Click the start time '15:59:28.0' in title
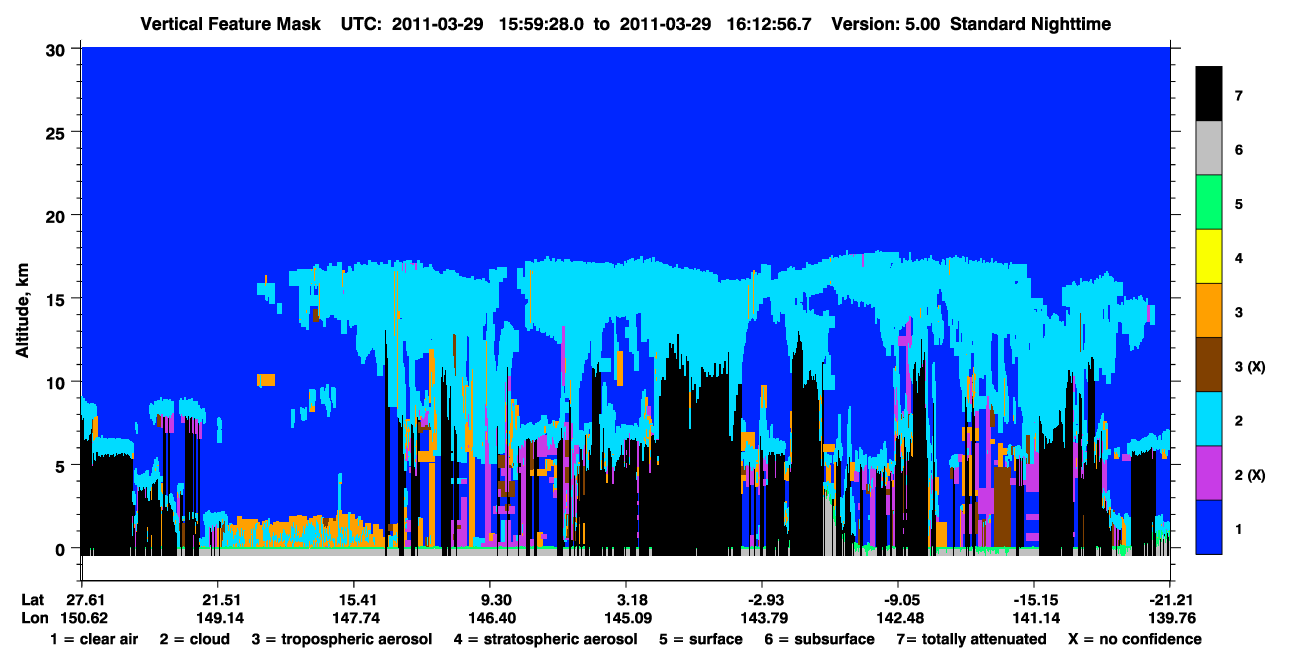 point(540,23)
